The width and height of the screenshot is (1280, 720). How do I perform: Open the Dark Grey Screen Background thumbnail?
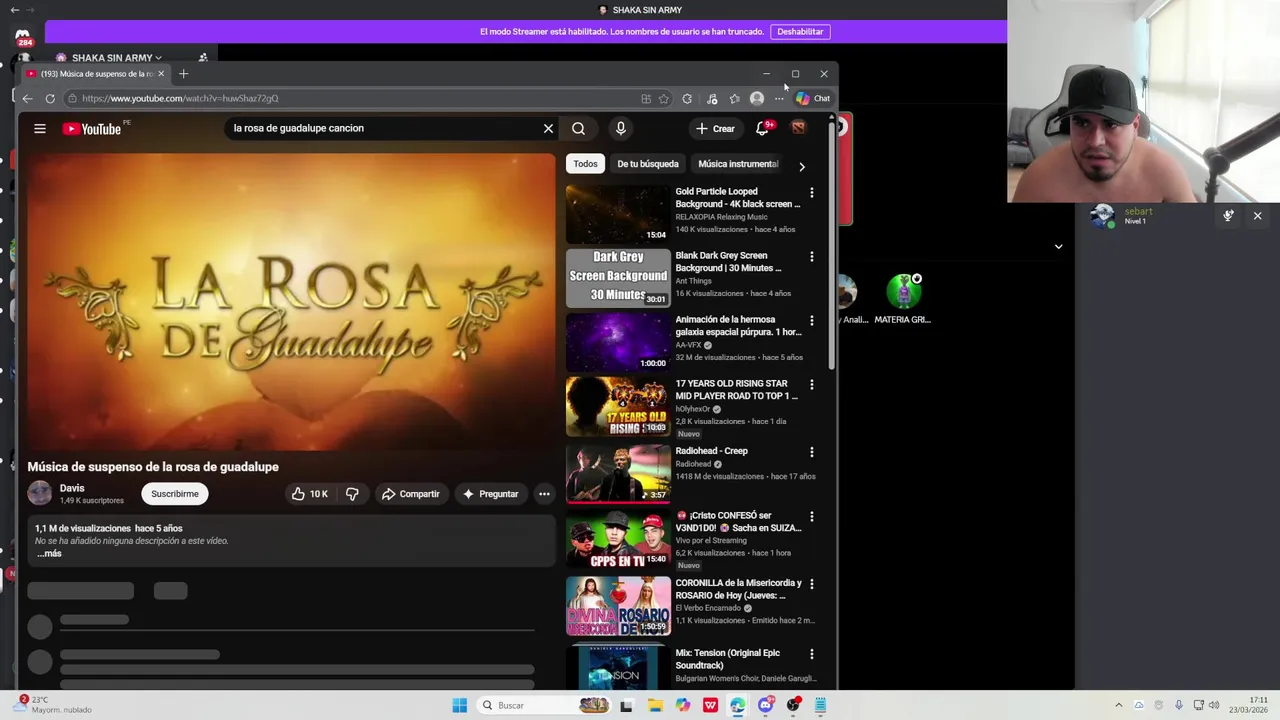pyautogui.click(x=618, y=278)
